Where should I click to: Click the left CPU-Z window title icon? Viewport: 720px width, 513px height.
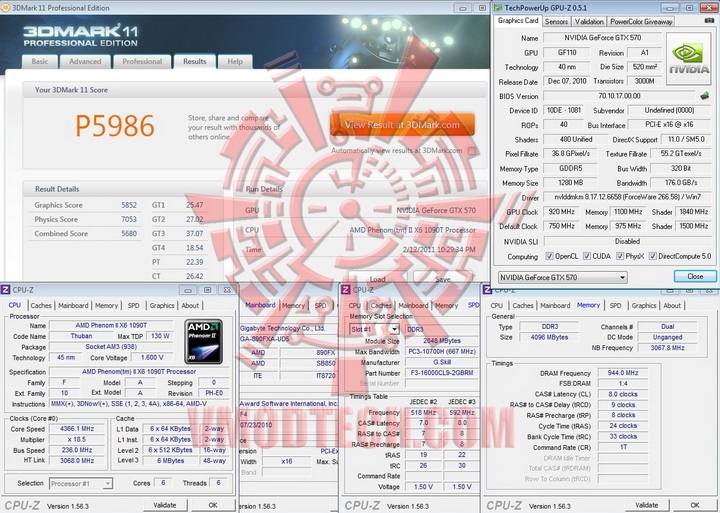click(x=6, y=290)
